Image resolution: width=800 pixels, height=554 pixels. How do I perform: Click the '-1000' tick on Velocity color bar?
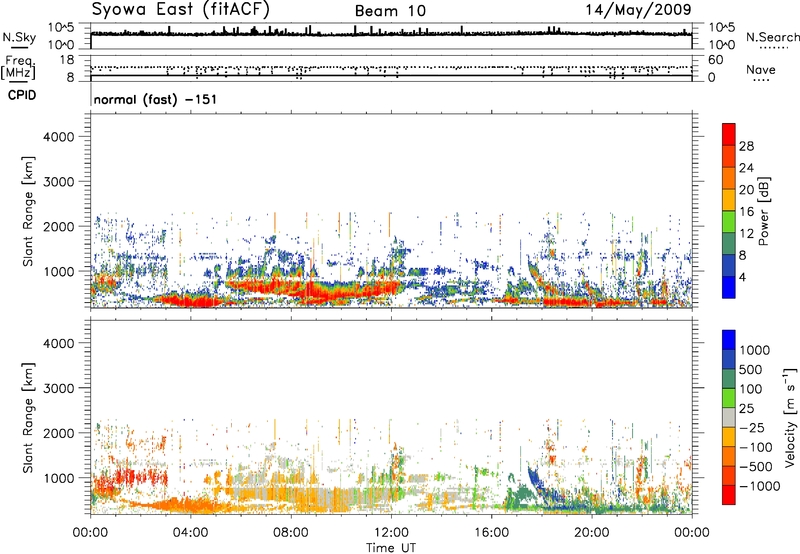click(x=760, y=486)
